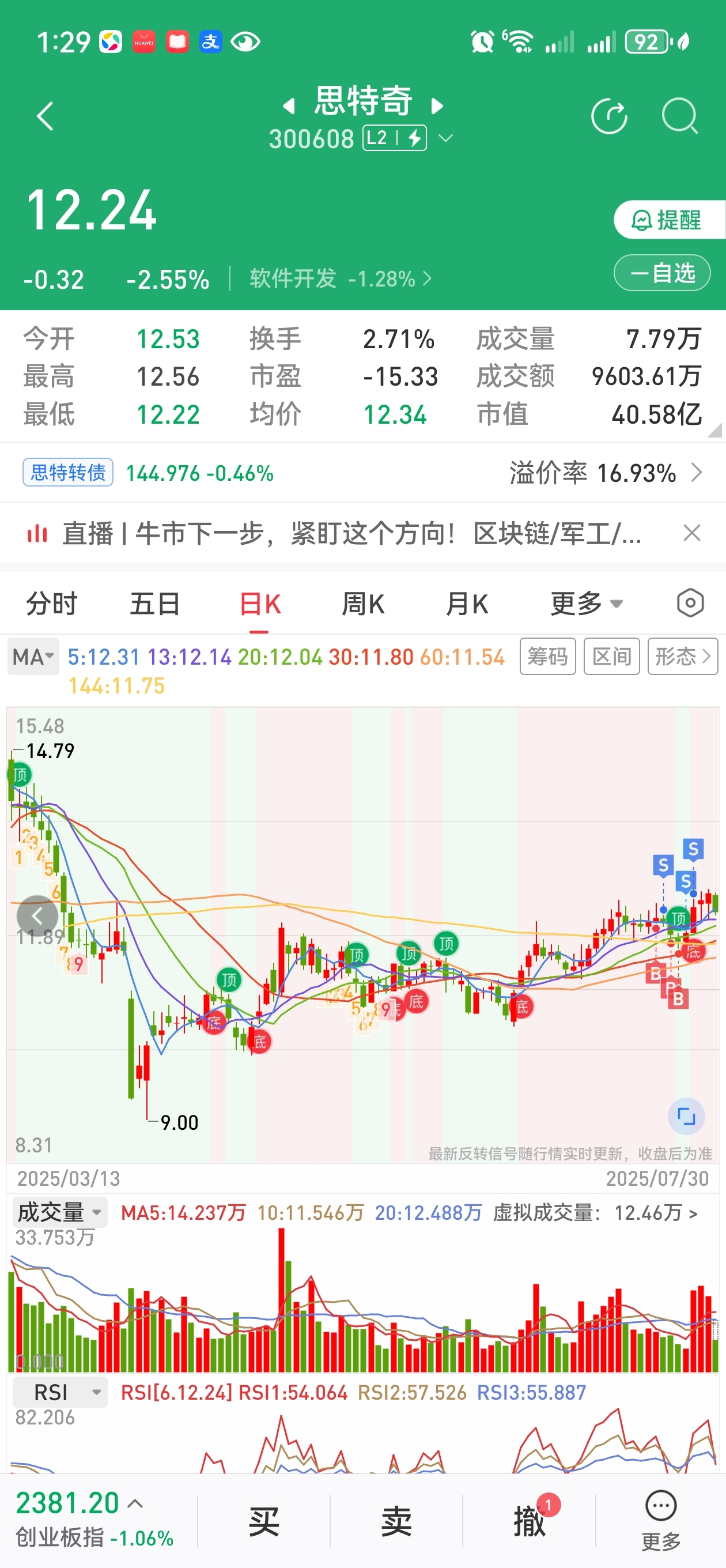726x1568 pixels.
Task: Dismiss the live broadcast banner
Action: (x=692, y=533)
